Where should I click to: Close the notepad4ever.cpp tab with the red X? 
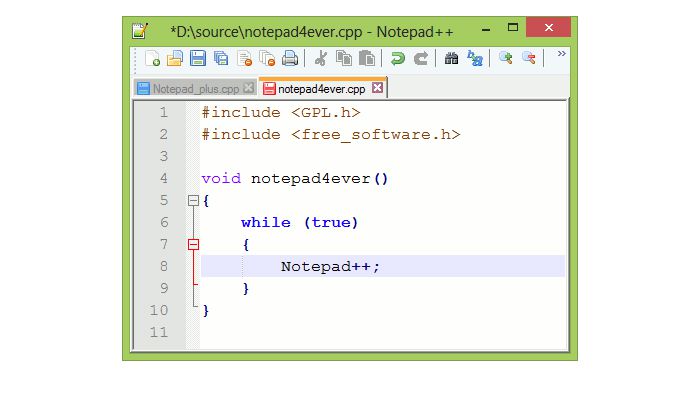377,87
